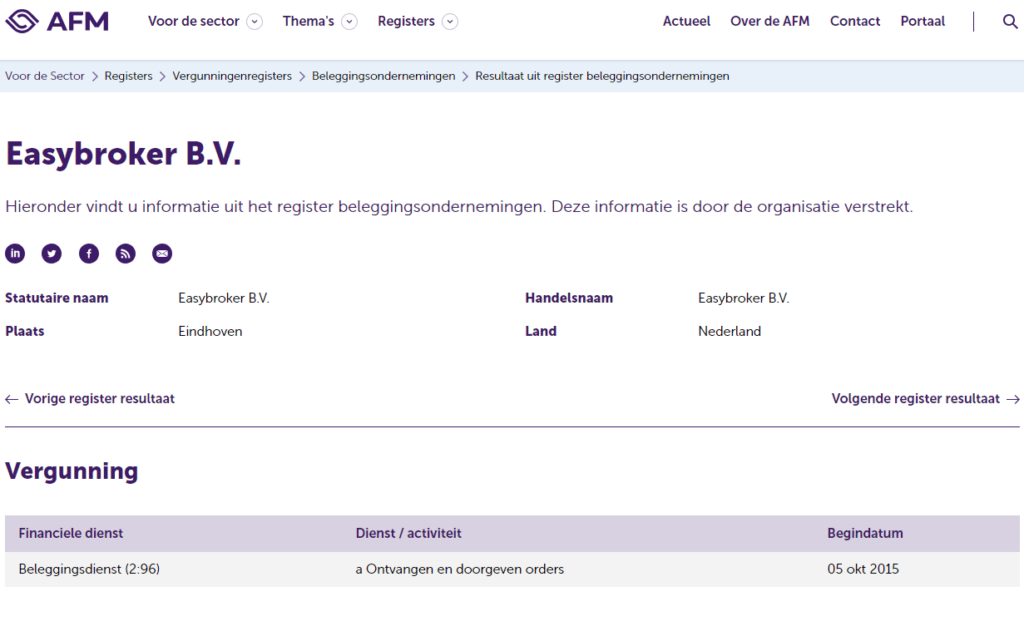Click the AFM logo
The width and height of the screenshot is (1024, 621).
[57, 21]
